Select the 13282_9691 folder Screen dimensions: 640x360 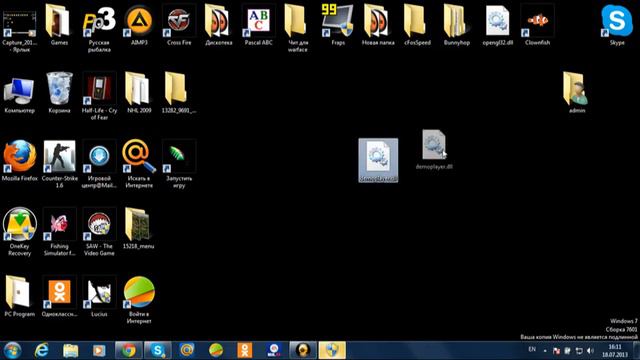coord(178,93)
